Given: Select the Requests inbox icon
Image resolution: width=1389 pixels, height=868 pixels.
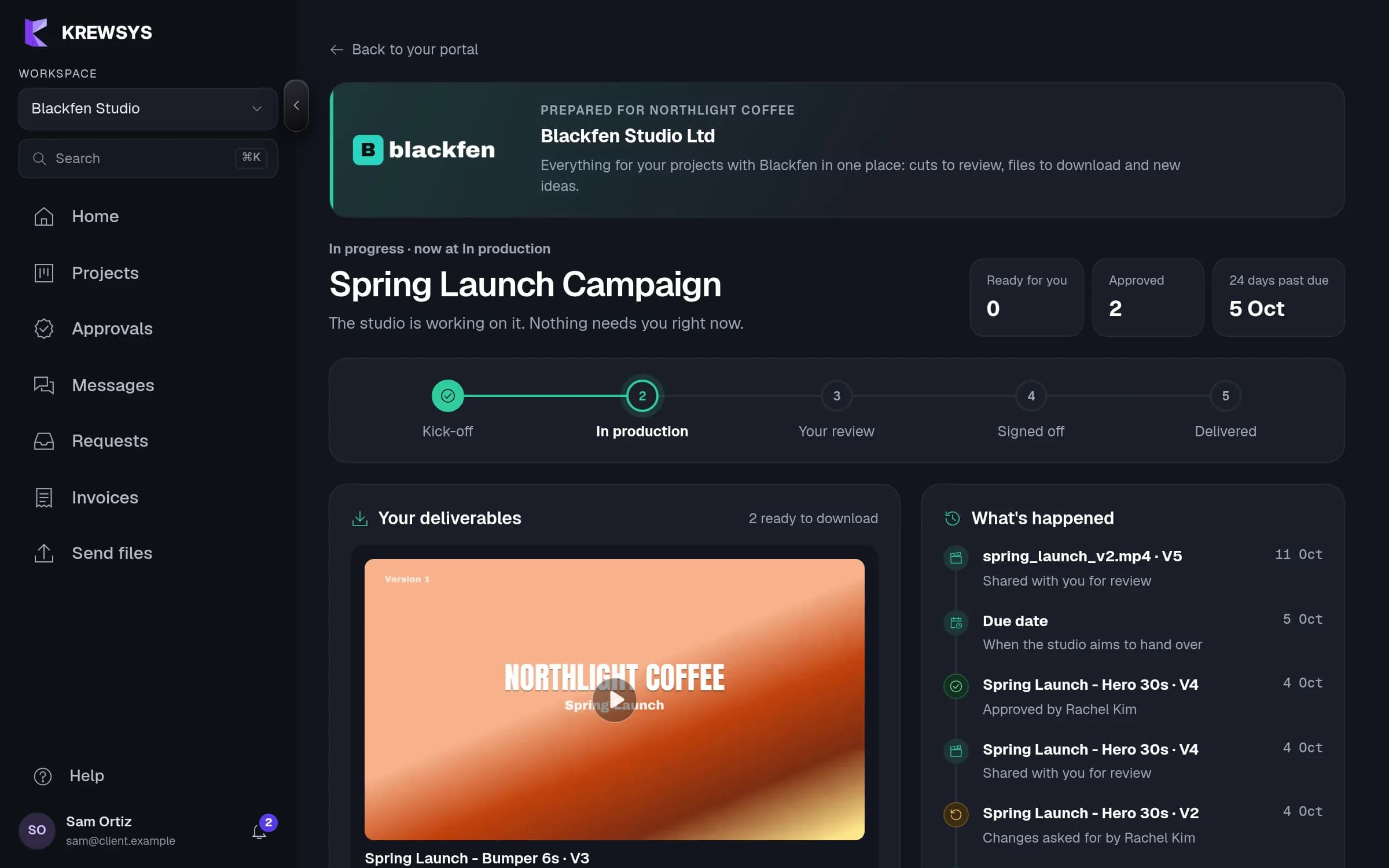Looking at the screenshot, I should 44,441.
